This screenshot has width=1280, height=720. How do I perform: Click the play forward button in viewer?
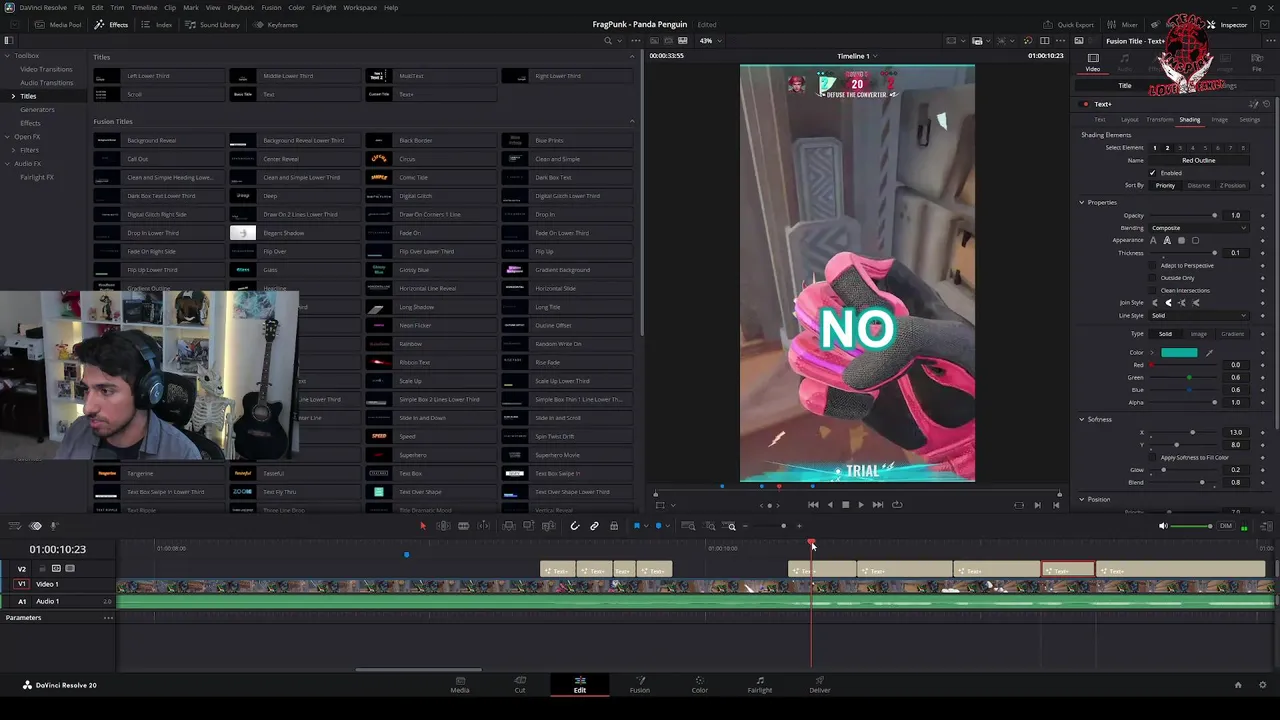click(x=861, y=505)
